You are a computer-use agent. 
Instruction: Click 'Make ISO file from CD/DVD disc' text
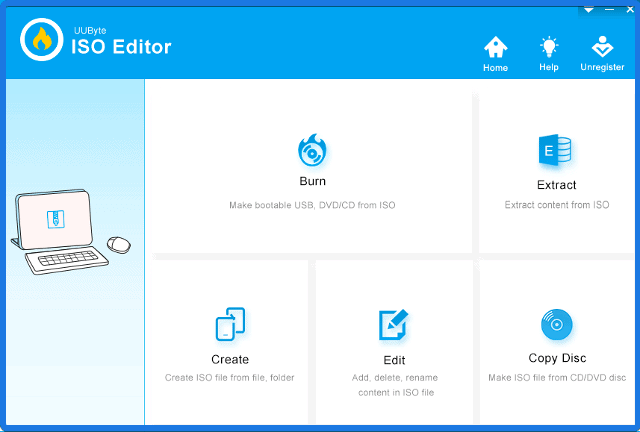tap(557, 377)
